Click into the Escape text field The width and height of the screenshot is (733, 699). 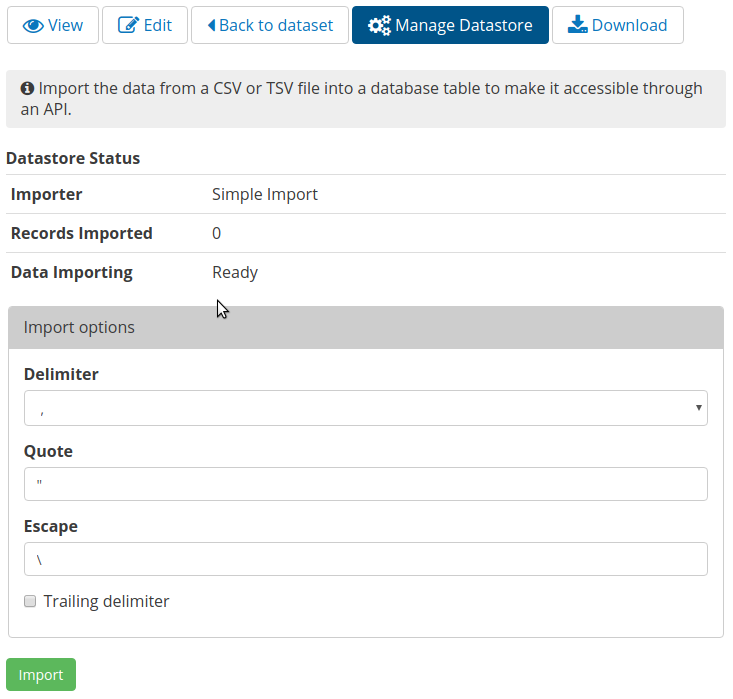pyautogui.click(x=365, y=560)
